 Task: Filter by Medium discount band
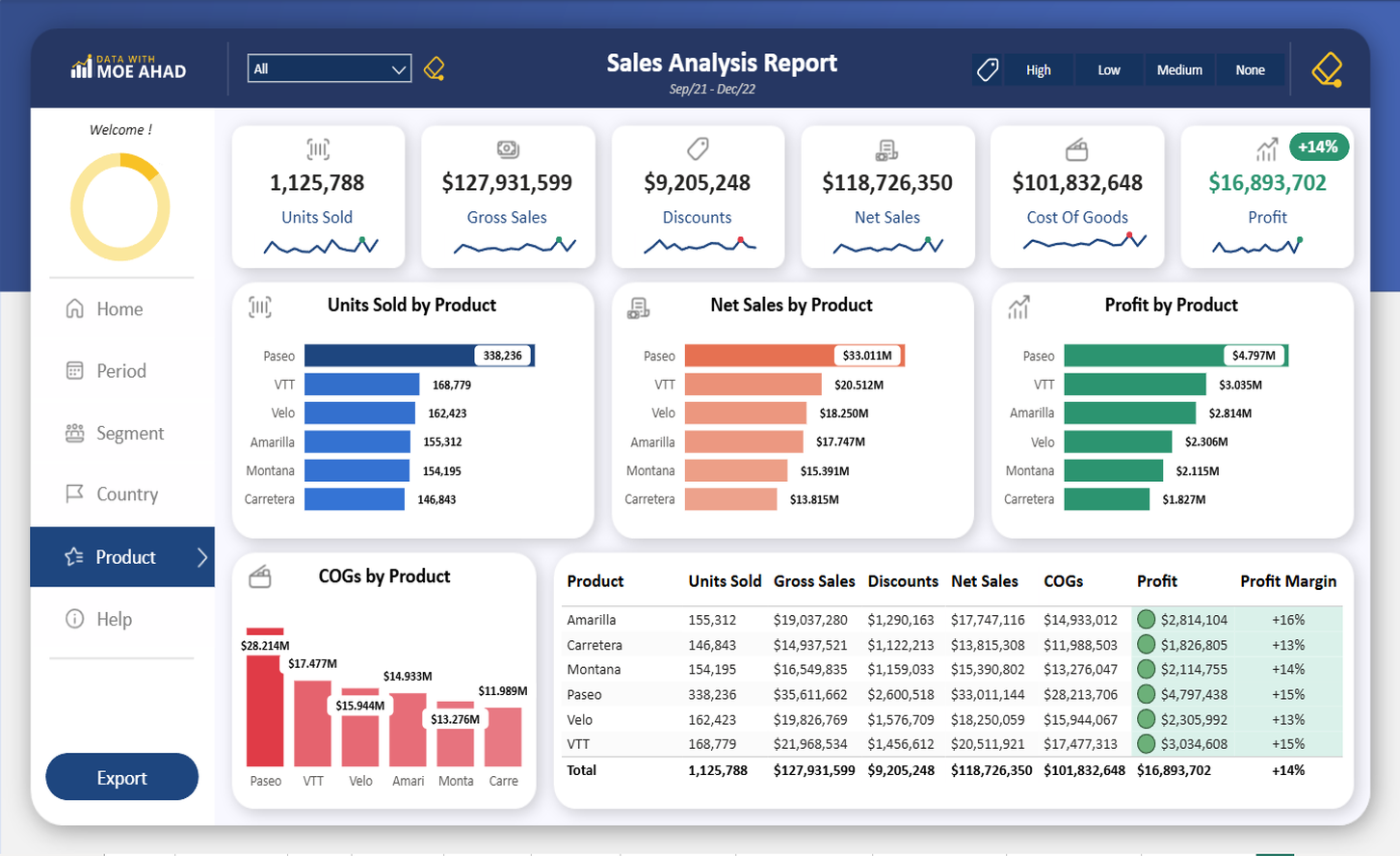[1179, 69]
